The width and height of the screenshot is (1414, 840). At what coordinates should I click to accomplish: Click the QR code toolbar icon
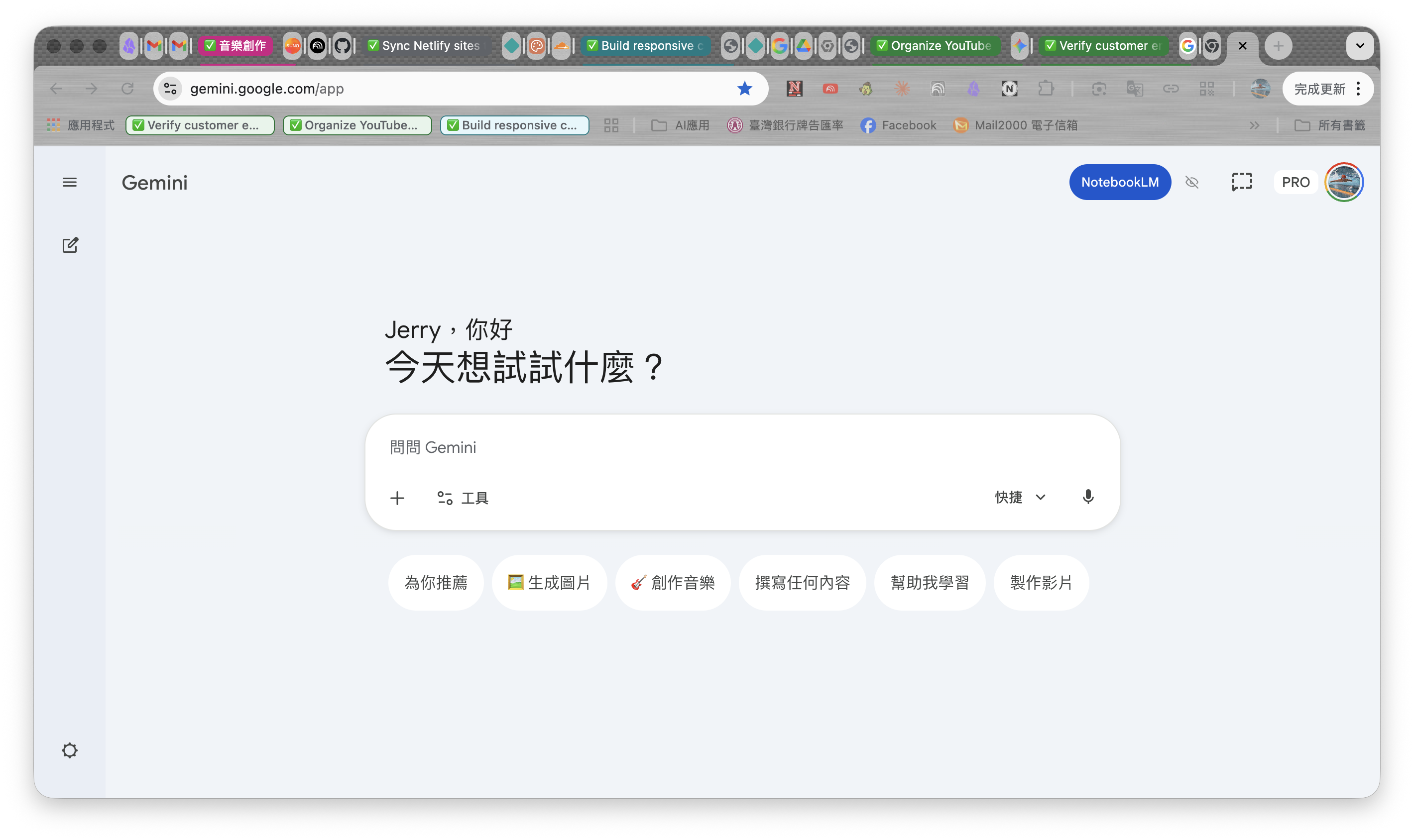tap(1206, 89)
